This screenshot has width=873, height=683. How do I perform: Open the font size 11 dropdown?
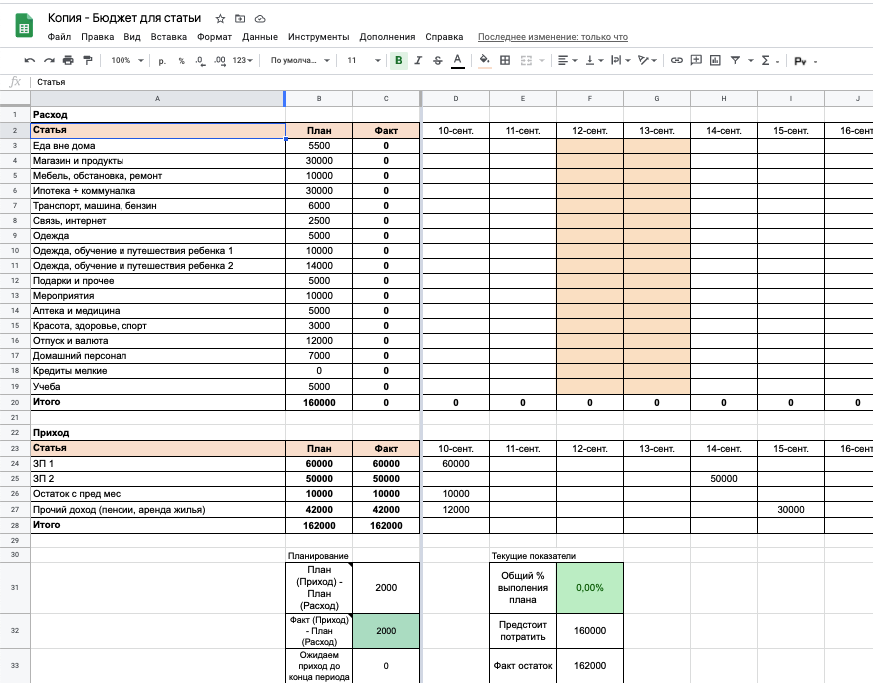click(x=364, y=61)
